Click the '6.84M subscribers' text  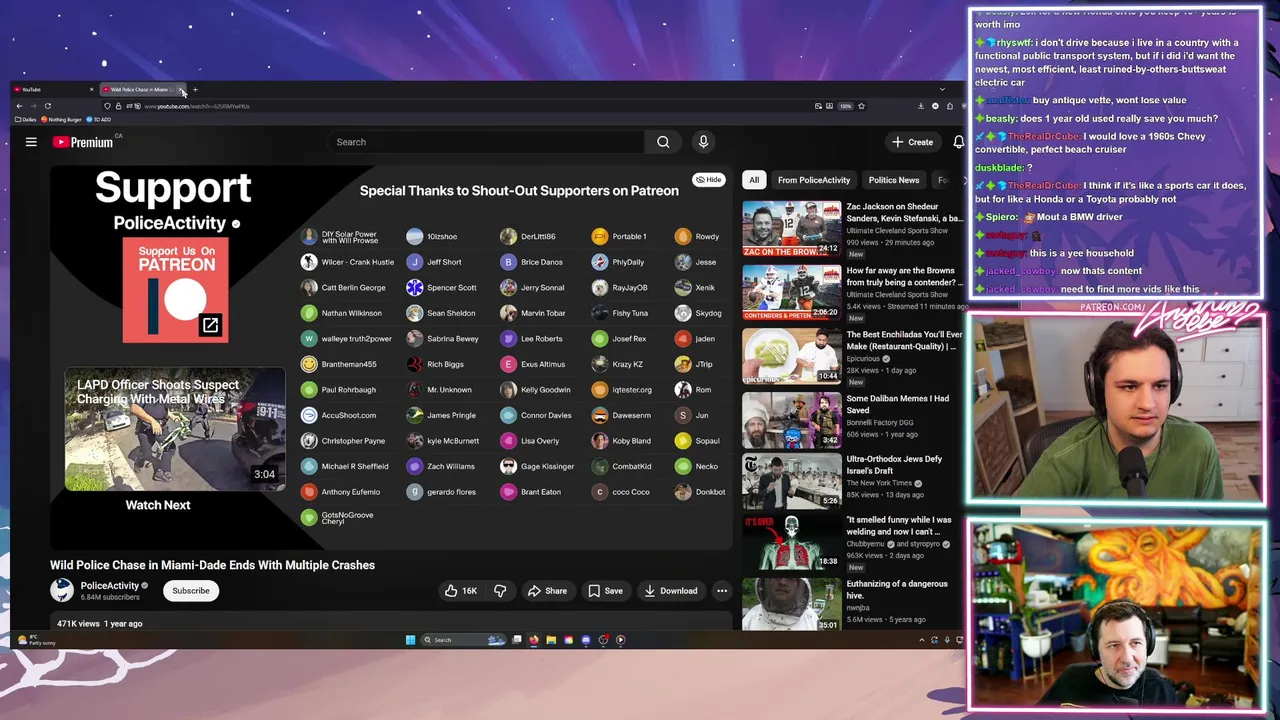[110, 598]
